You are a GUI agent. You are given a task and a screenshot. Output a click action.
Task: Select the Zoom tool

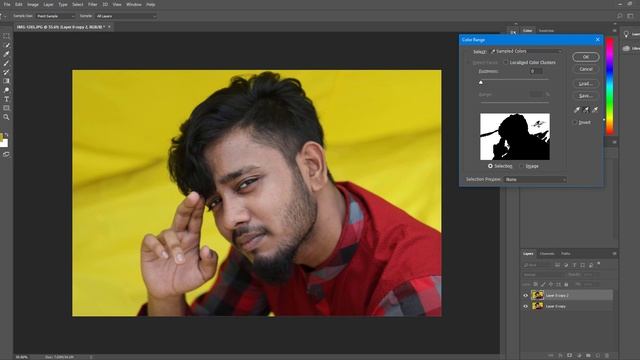[x=6, y=117]
